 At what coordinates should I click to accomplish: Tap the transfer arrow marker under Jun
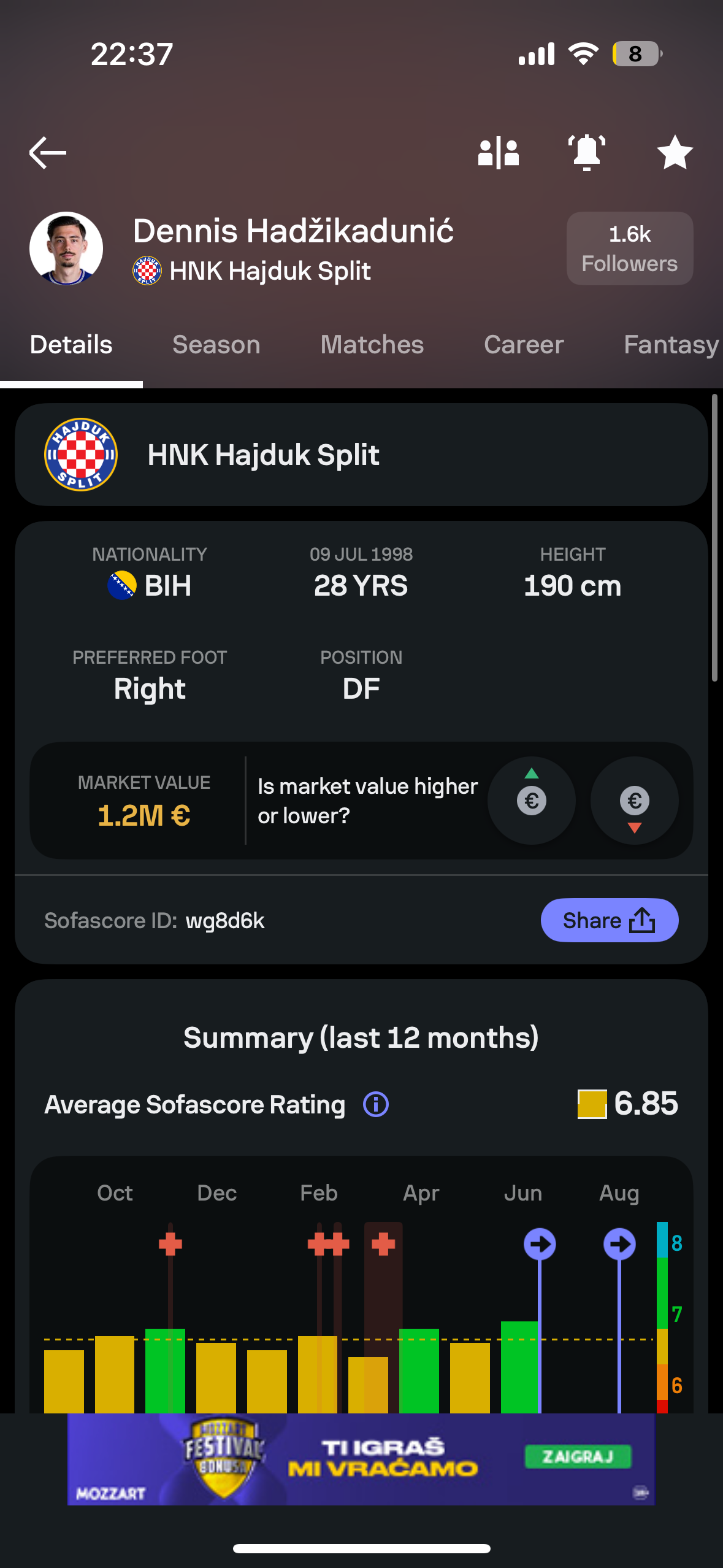coord(540,1244)
